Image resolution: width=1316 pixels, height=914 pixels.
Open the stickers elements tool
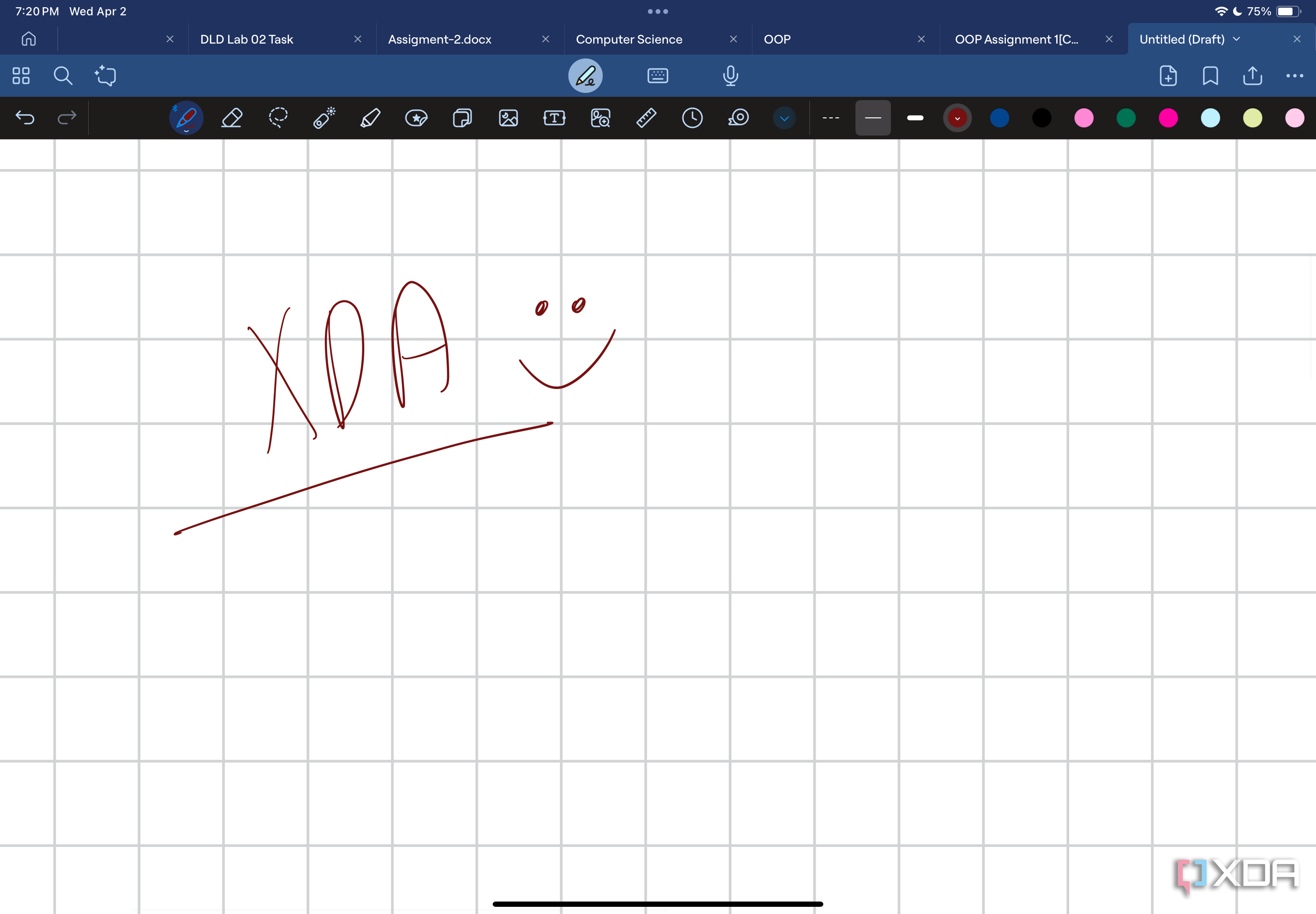click(x=416, y=118)
